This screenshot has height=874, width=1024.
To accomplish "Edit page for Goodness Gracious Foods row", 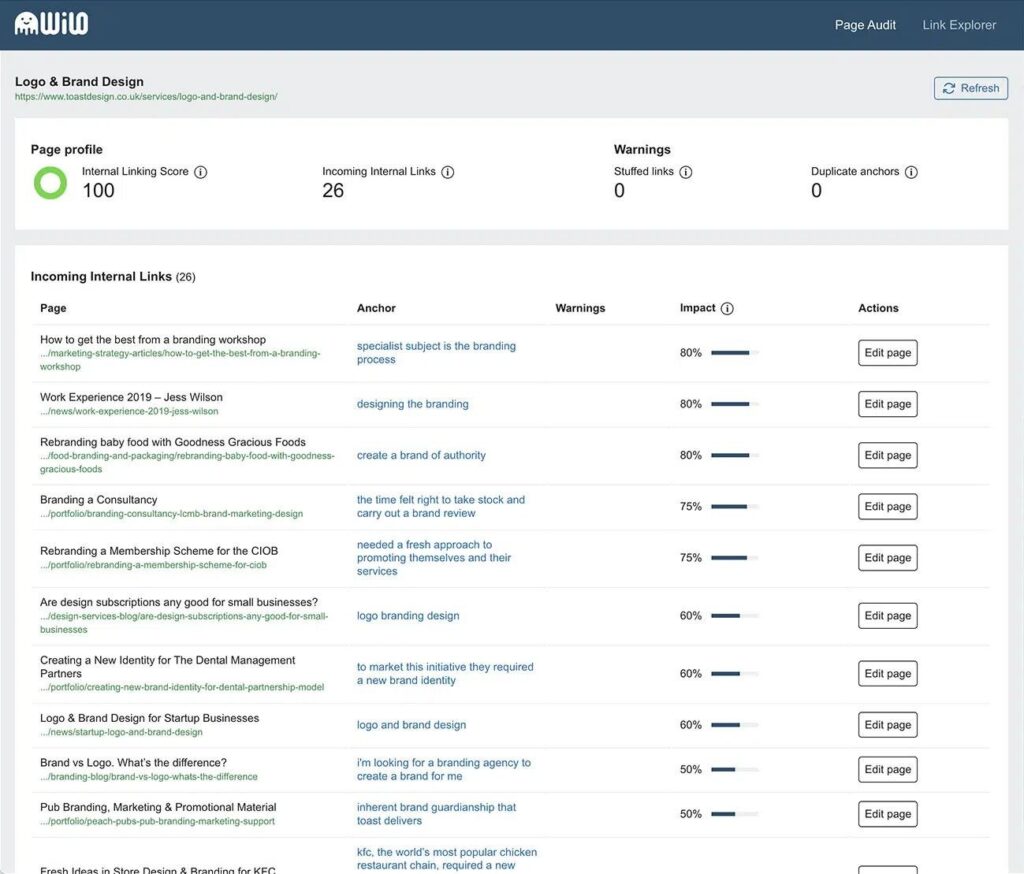I will [x=887, y=455].
